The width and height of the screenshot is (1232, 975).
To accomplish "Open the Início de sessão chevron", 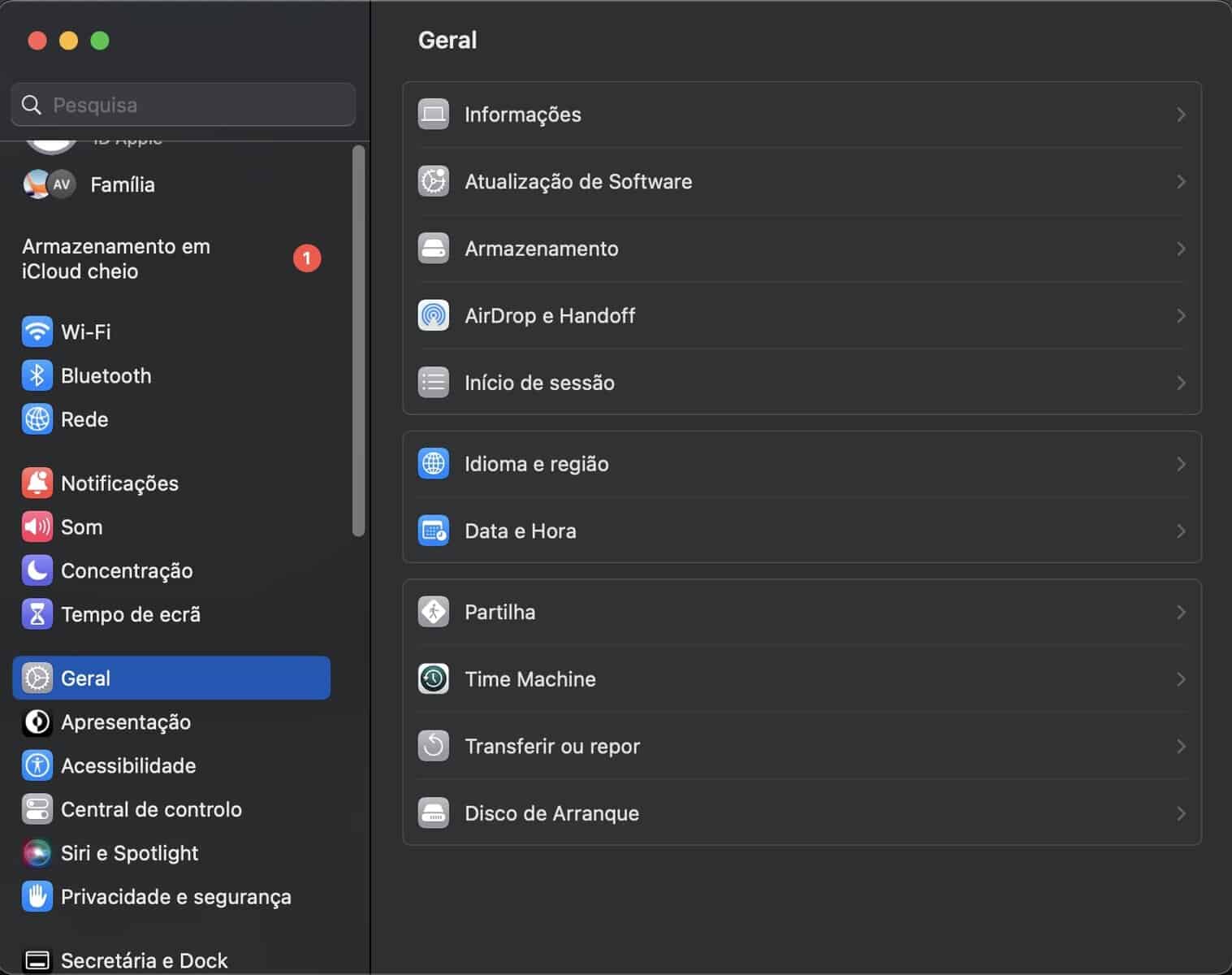I will [x=1181, y=383].
